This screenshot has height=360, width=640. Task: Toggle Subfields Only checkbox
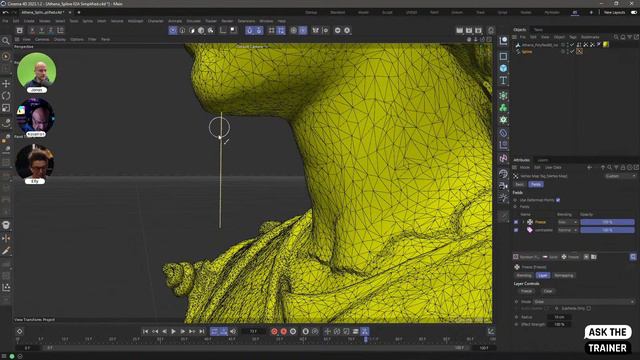pos(588,309)
